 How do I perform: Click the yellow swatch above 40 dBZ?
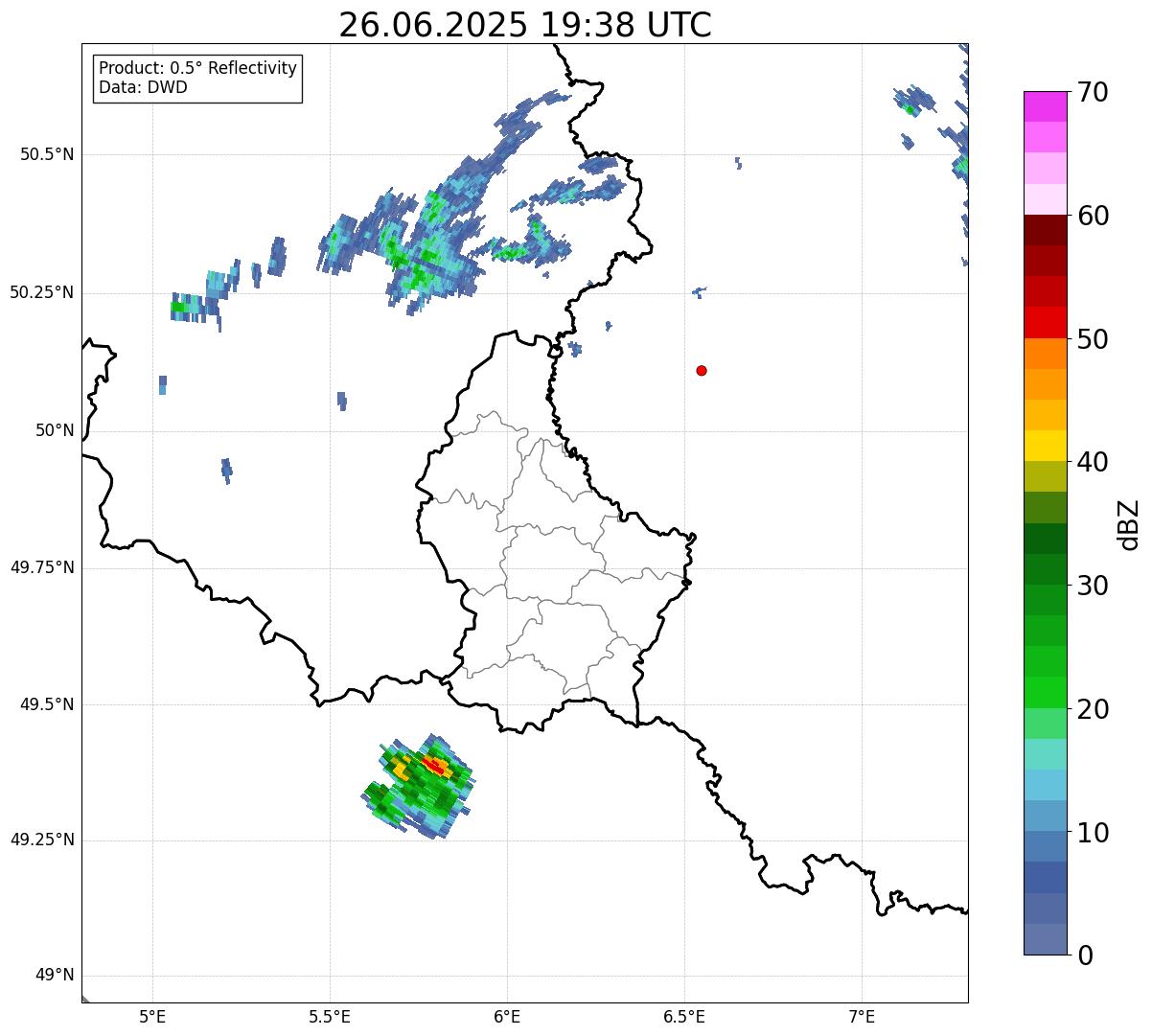(1045, 446)
